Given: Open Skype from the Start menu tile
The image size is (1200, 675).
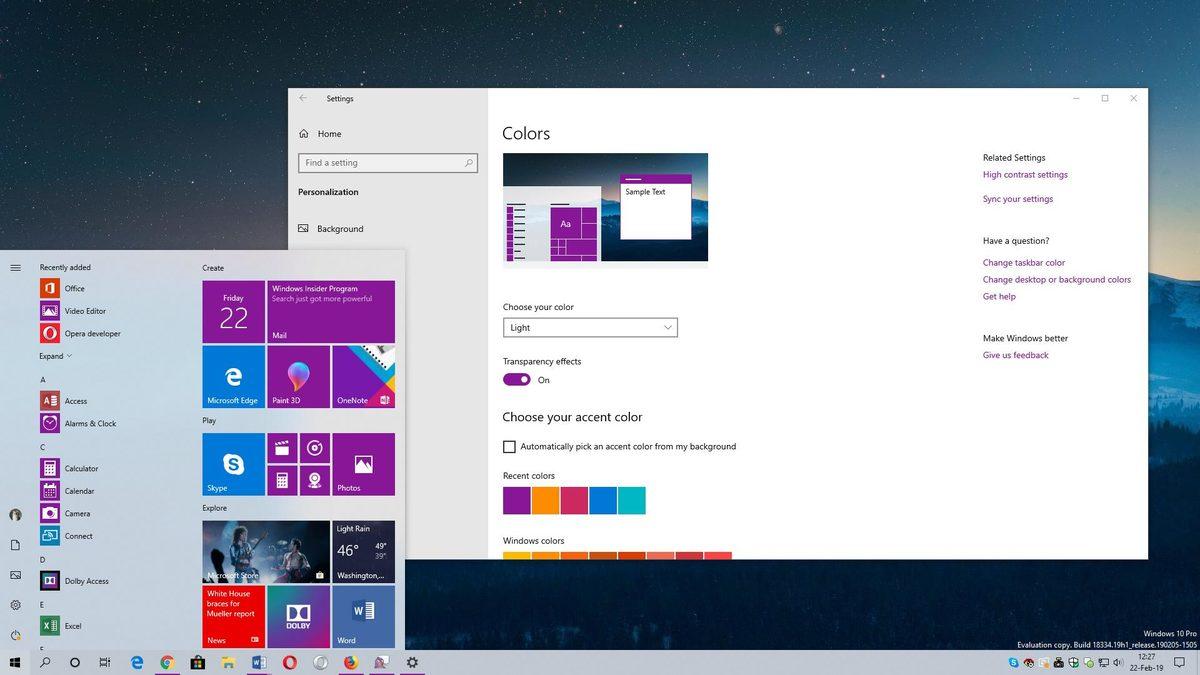Looking at the screenshot, I should tap(232, 463).
